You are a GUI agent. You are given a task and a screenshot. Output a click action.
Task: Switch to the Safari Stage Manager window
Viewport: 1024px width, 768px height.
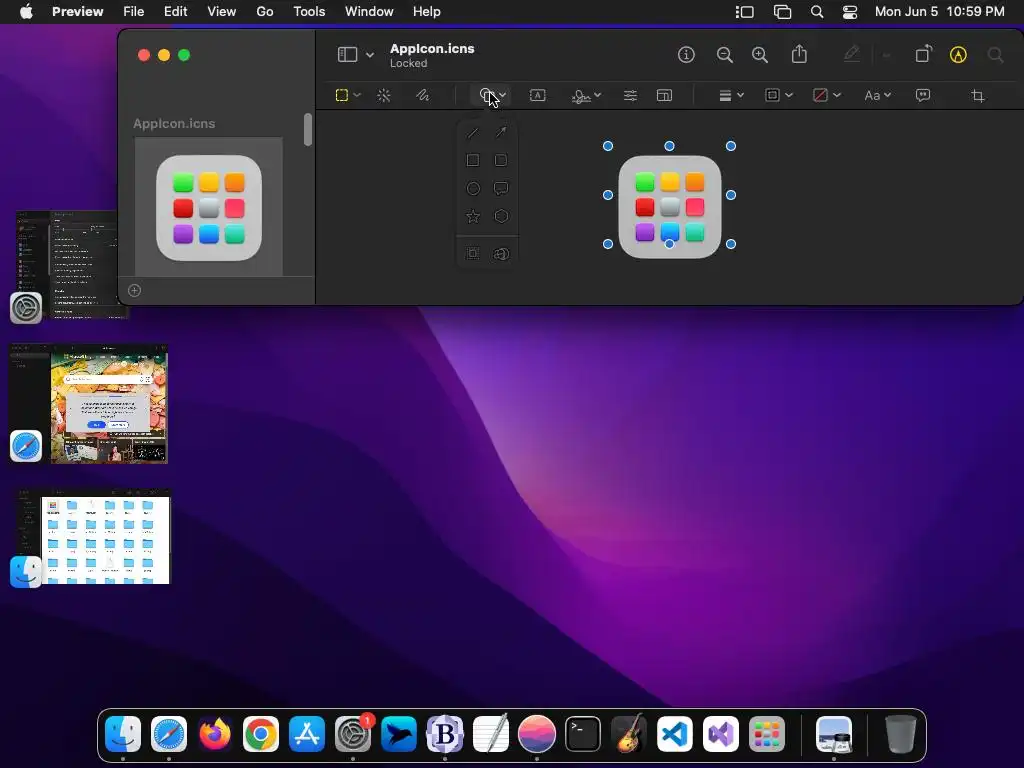pyautogui.click(x=89, y=404)
